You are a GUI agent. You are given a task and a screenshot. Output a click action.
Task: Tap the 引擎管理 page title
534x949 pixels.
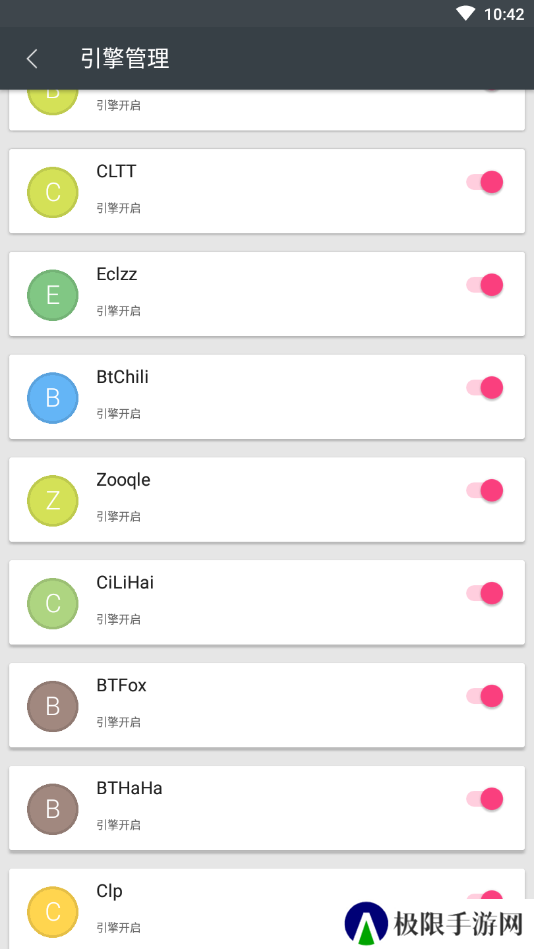[x=125, y=59]
